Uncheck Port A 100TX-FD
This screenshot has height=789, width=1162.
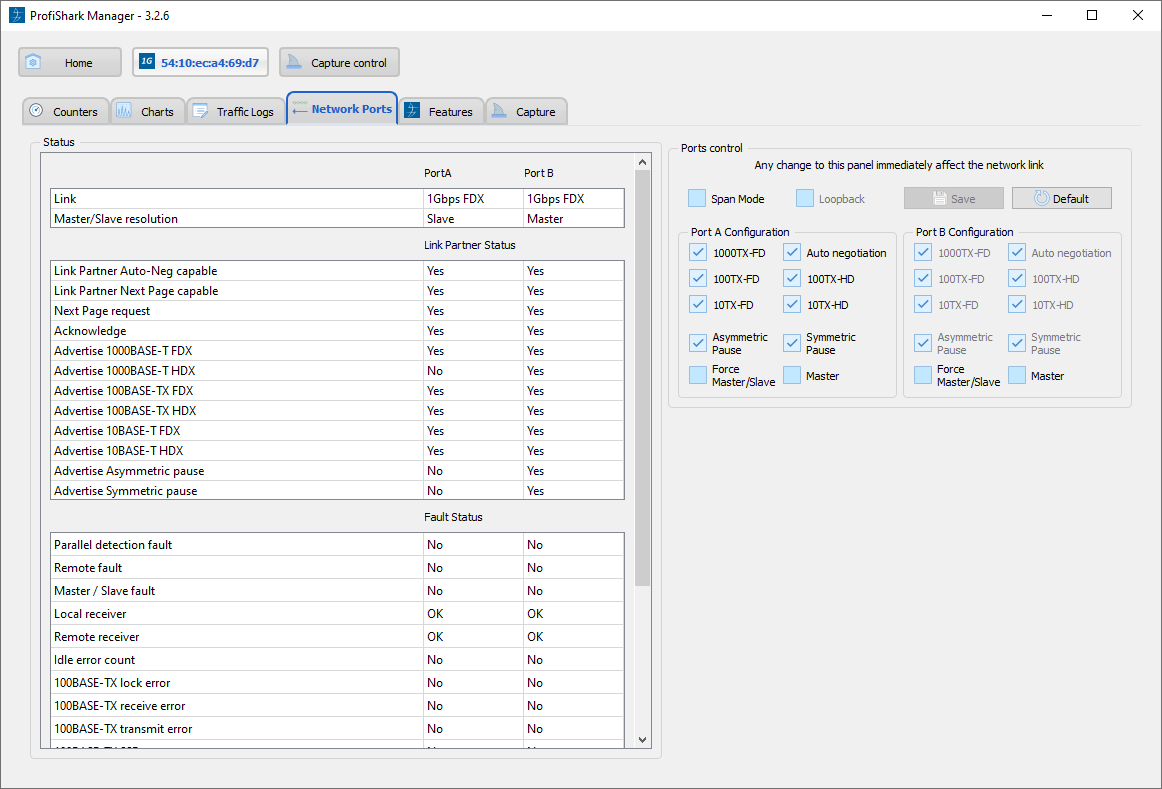[697, 279]
